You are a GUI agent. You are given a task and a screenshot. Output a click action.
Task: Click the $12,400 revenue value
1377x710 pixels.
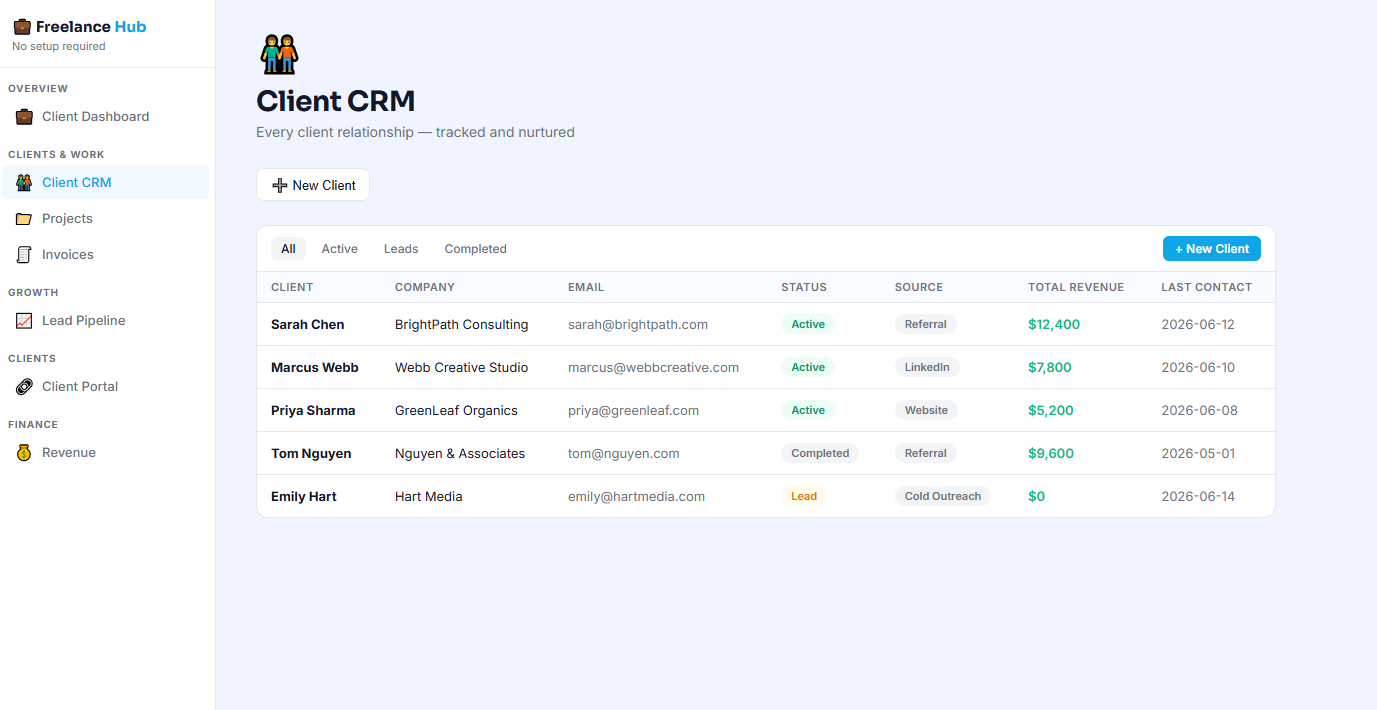point(1054,324)
